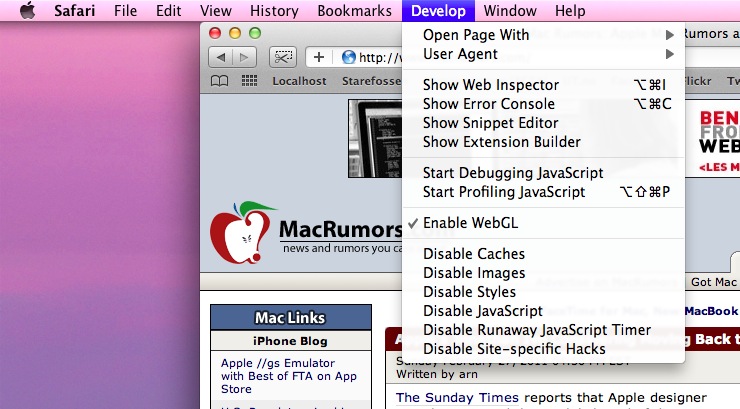Open the Apple menu
This screenshot has height=409, width=740.
click(27, 10)
